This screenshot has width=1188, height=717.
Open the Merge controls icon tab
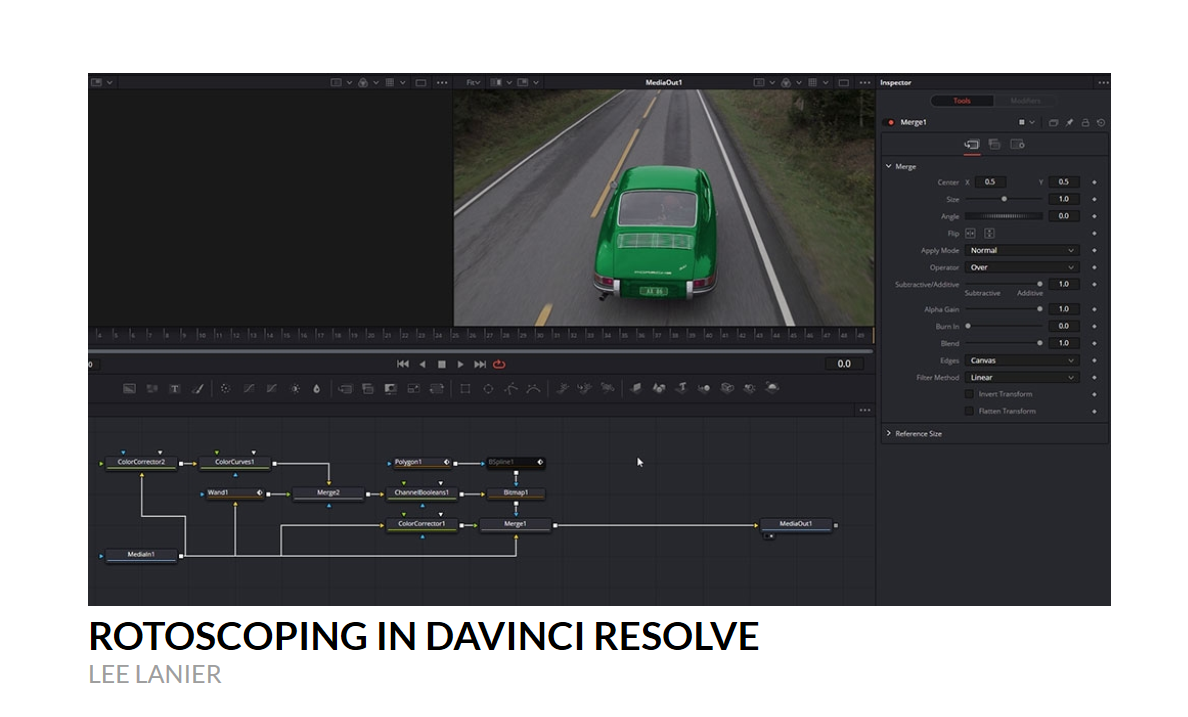pyautogui.click(x=972, y=145)
